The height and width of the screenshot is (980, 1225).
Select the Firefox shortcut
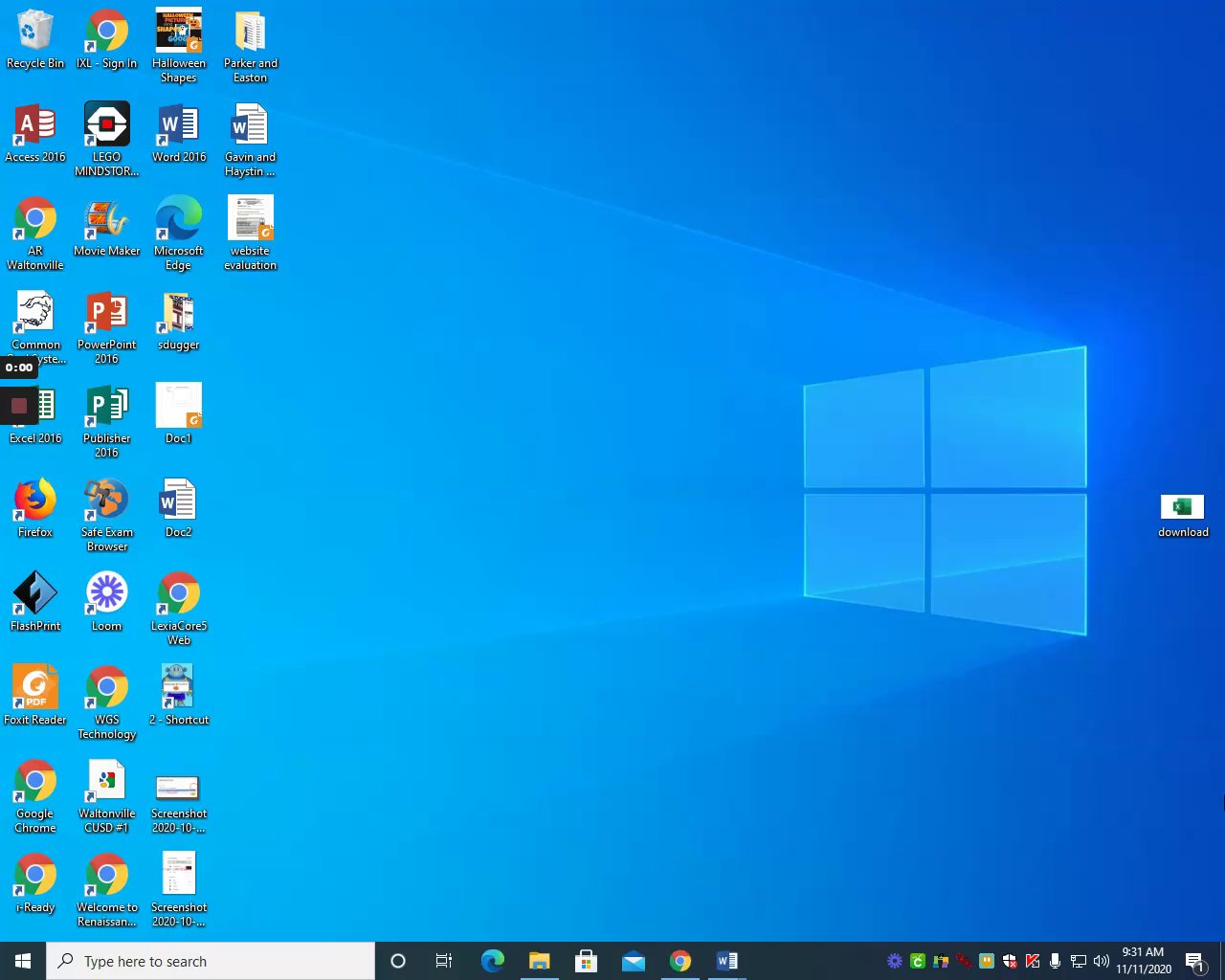click(35, 508)
